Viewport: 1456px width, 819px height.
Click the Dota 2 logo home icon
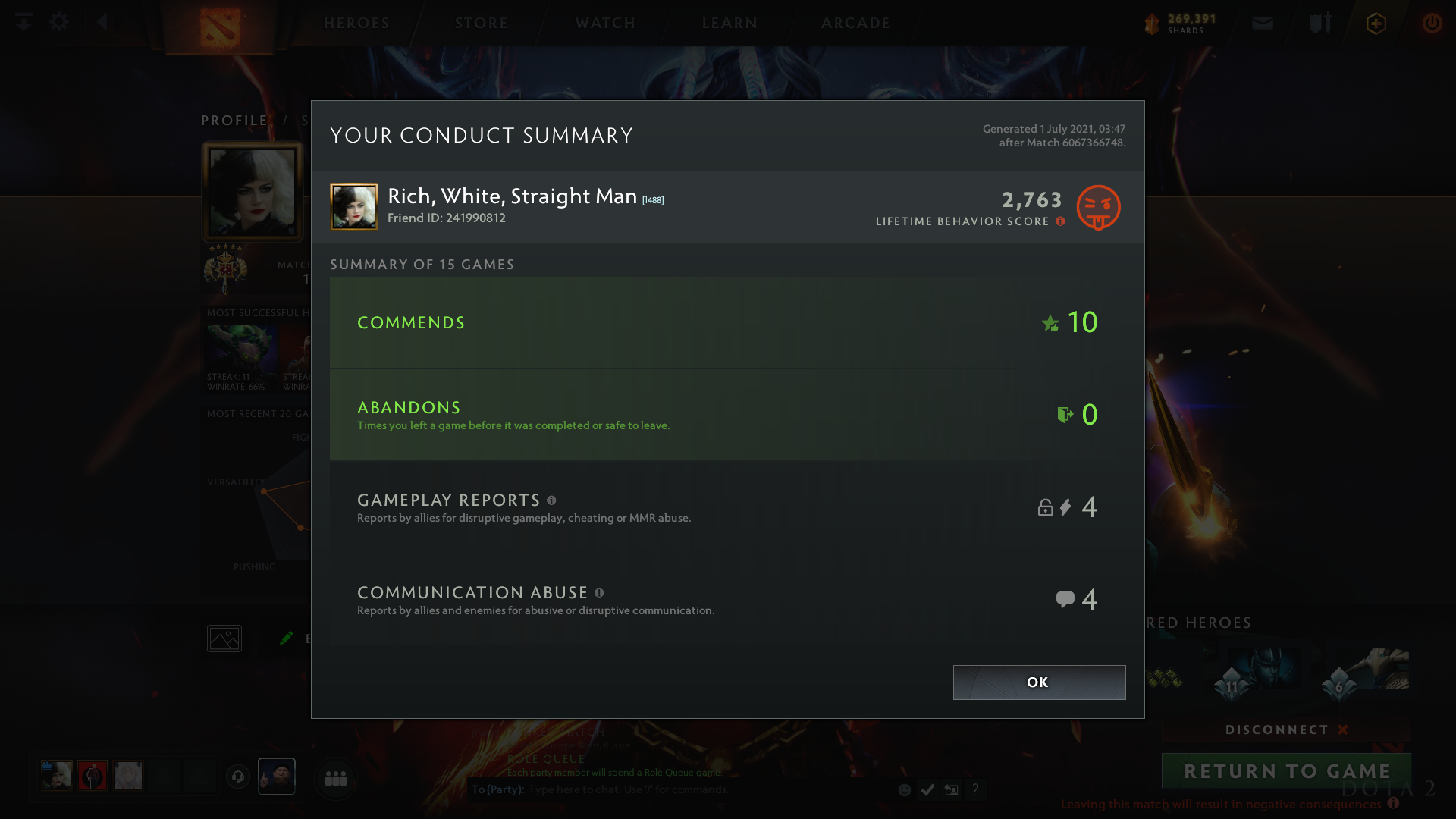coord(220,27)
